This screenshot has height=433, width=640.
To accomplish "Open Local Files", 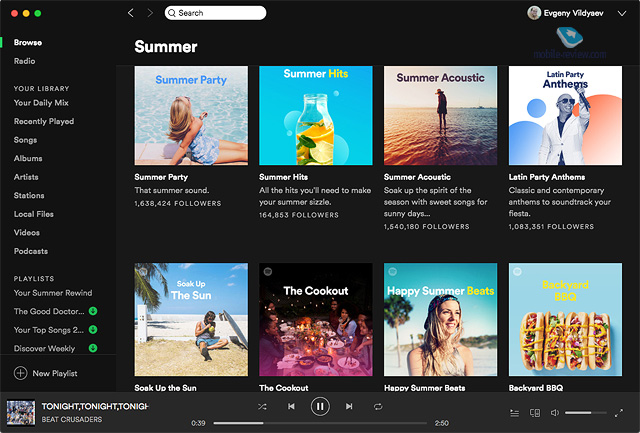I will click(34, 214).
